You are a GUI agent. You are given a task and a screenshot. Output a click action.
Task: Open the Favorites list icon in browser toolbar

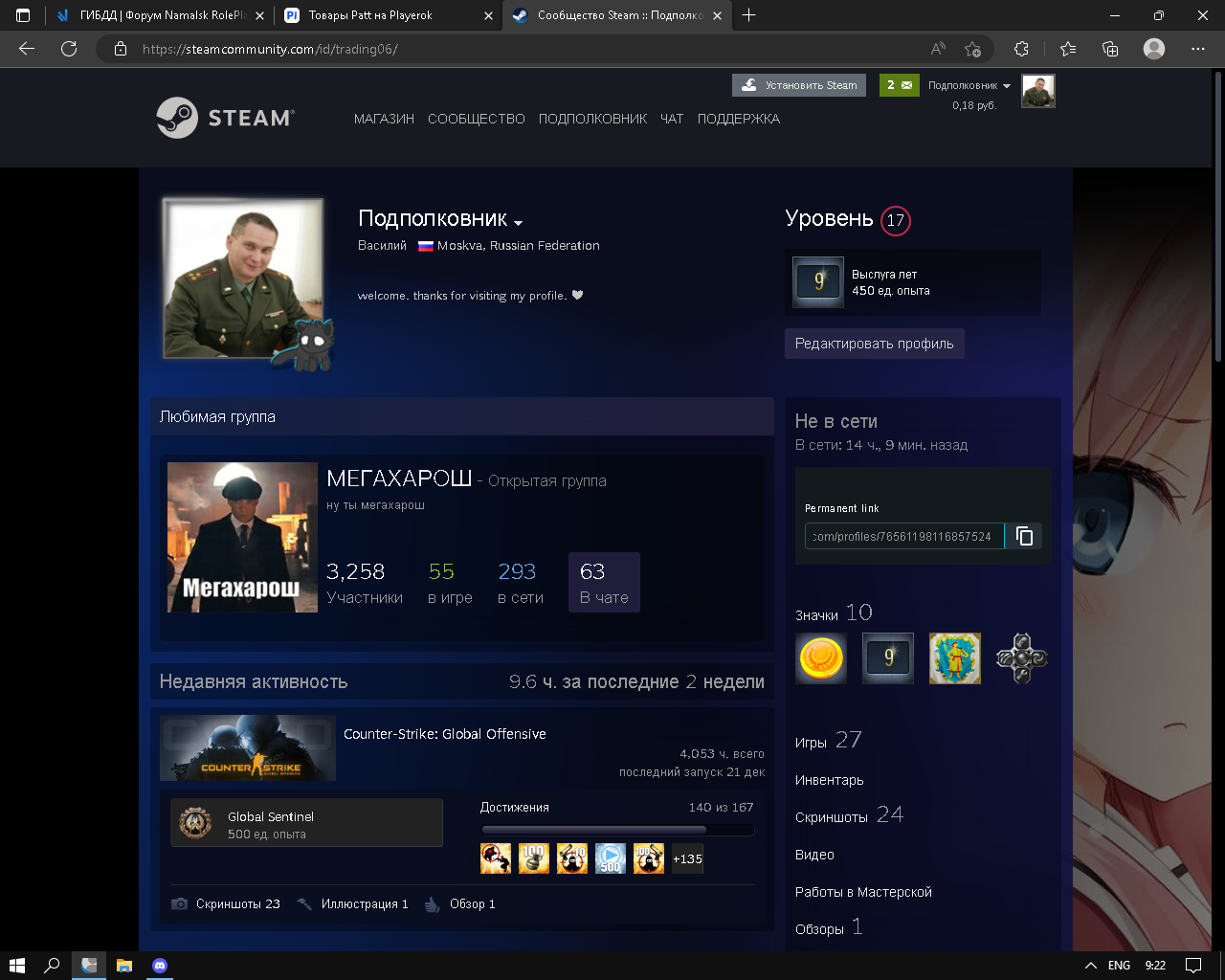[1068, 49]
